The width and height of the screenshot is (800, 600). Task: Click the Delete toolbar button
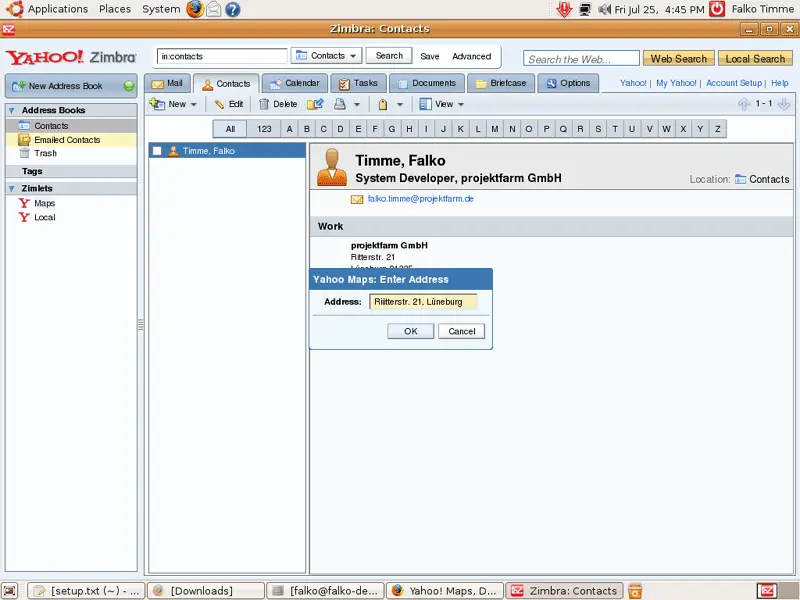278,104
